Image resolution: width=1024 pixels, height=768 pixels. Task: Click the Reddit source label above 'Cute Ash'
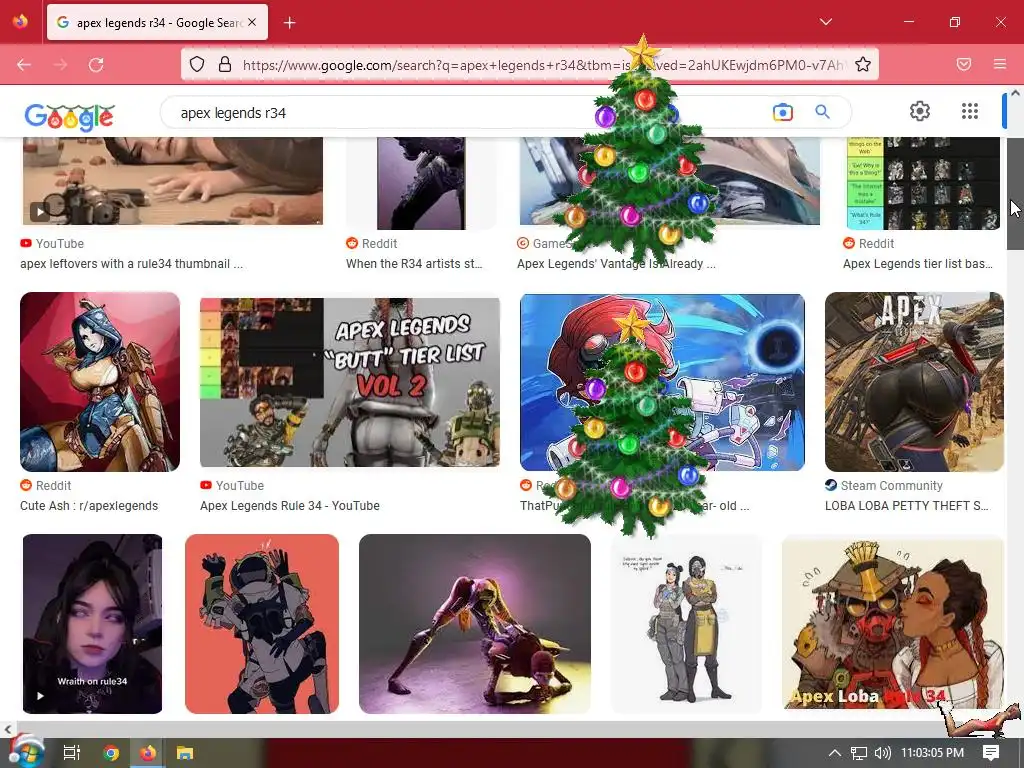coord(53,485)
